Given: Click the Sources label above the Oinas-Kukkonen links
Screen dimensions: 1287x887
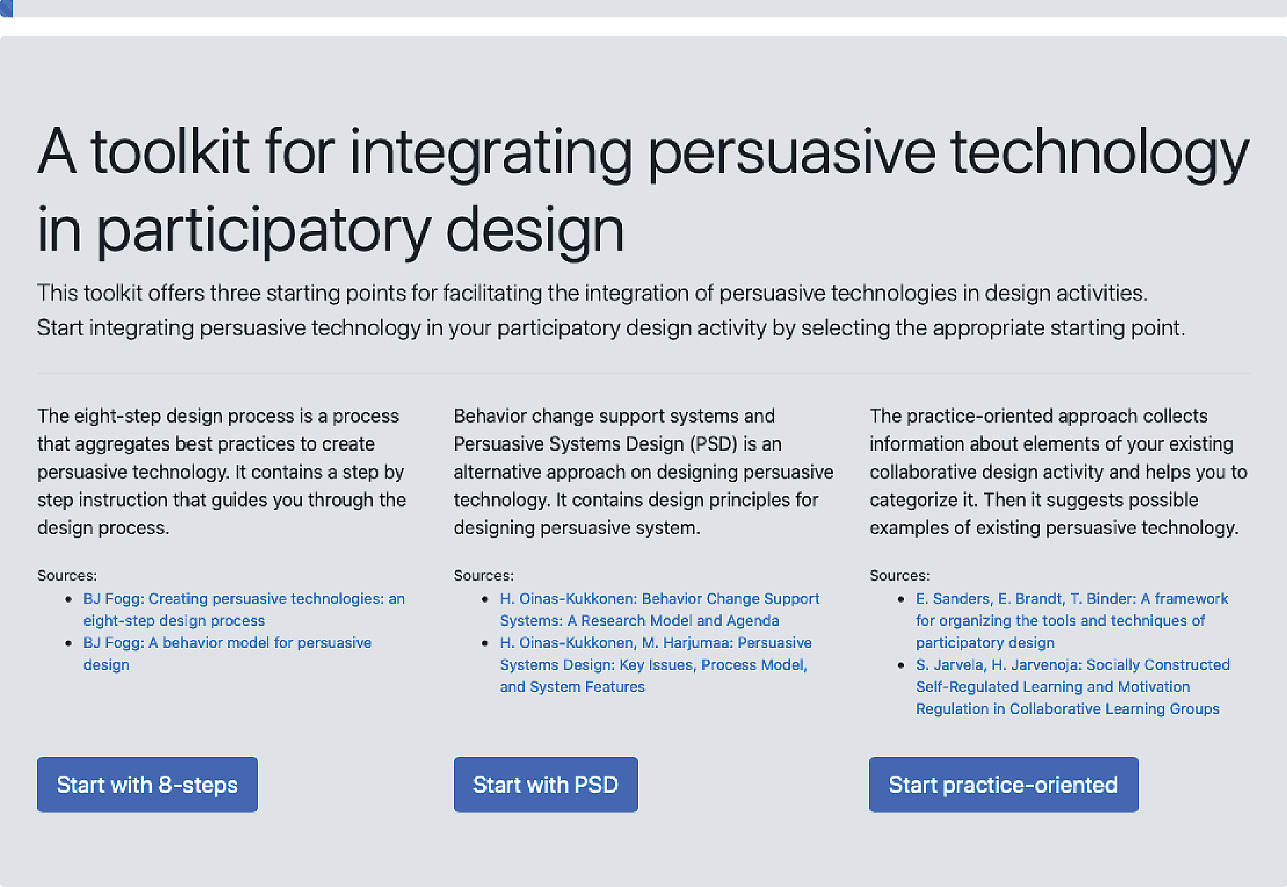Looking at the screenshot, I should click(x=484, y=575).
